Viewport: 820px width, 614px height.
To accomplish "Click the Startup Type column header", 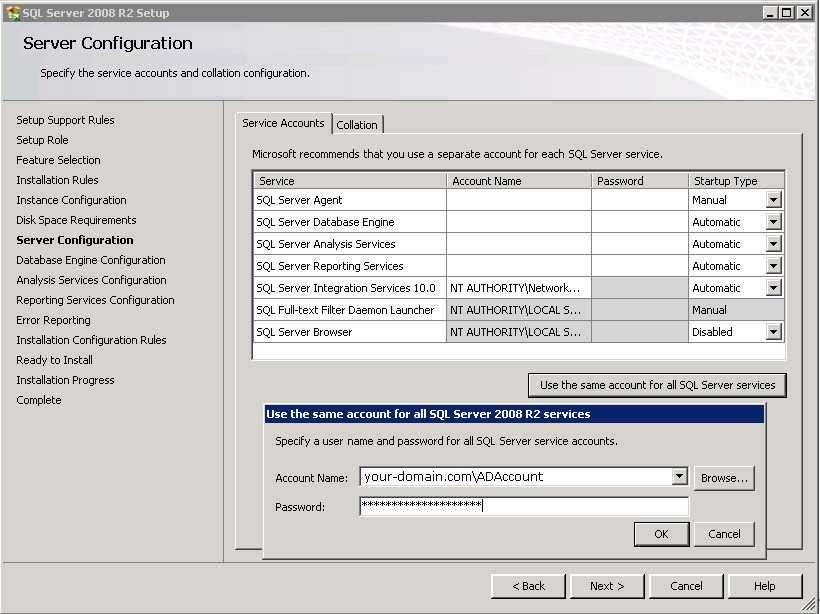I will 736,181.
